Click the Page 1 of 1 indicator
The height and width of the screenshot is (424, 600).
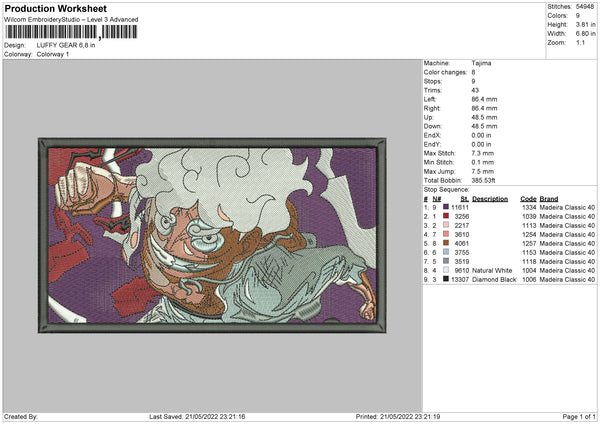(x=579, y=416)
